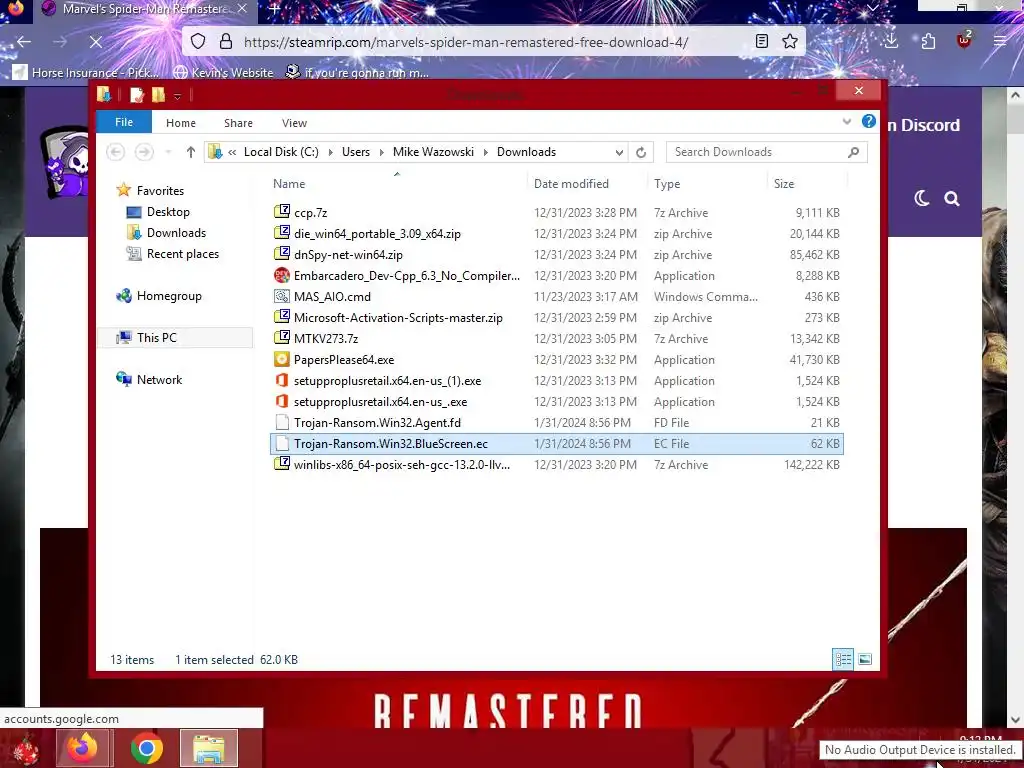The image size is (1024, 768).
Task: Open recent locations dropdown arrow
Action: [x=168, y=152]
